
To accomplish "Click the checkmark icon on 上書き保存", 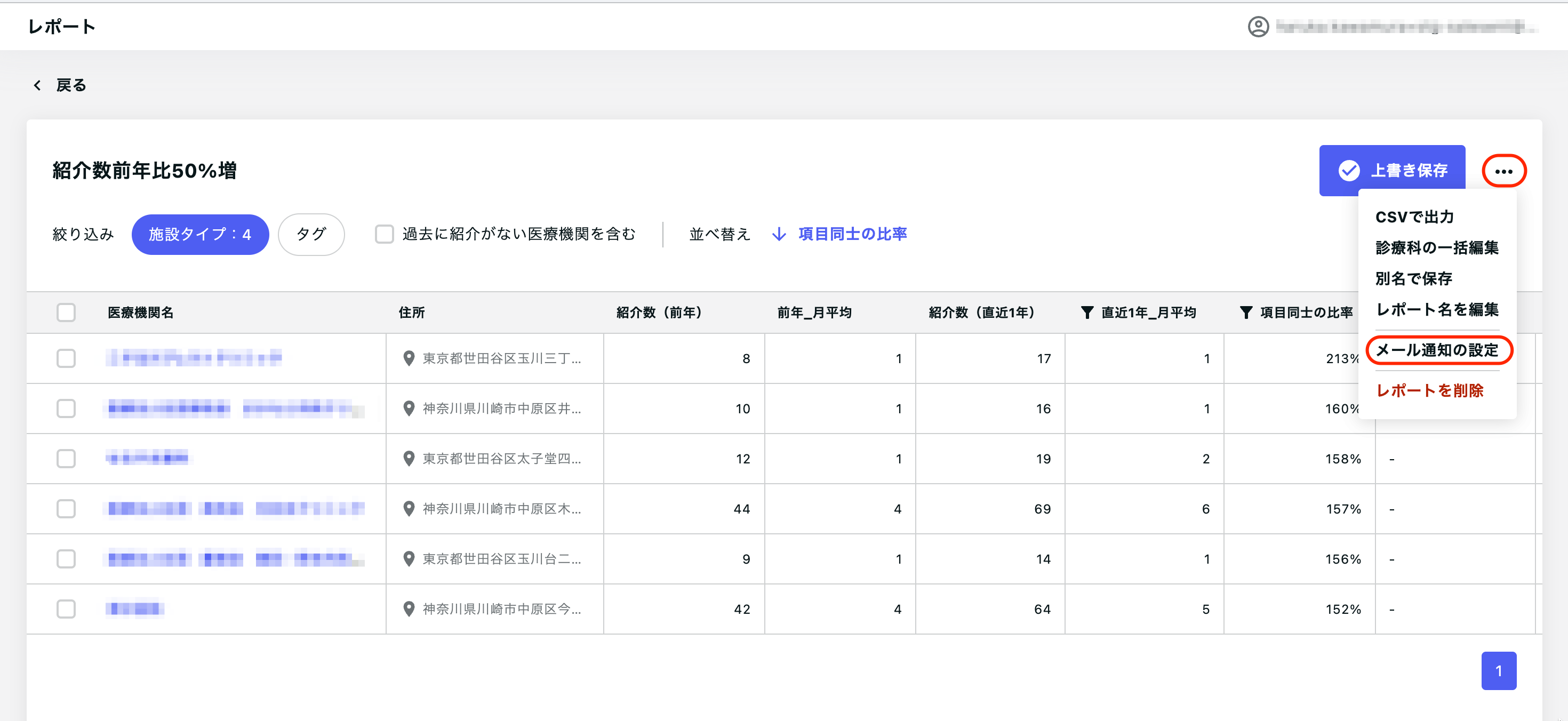I will point(1349,170).
